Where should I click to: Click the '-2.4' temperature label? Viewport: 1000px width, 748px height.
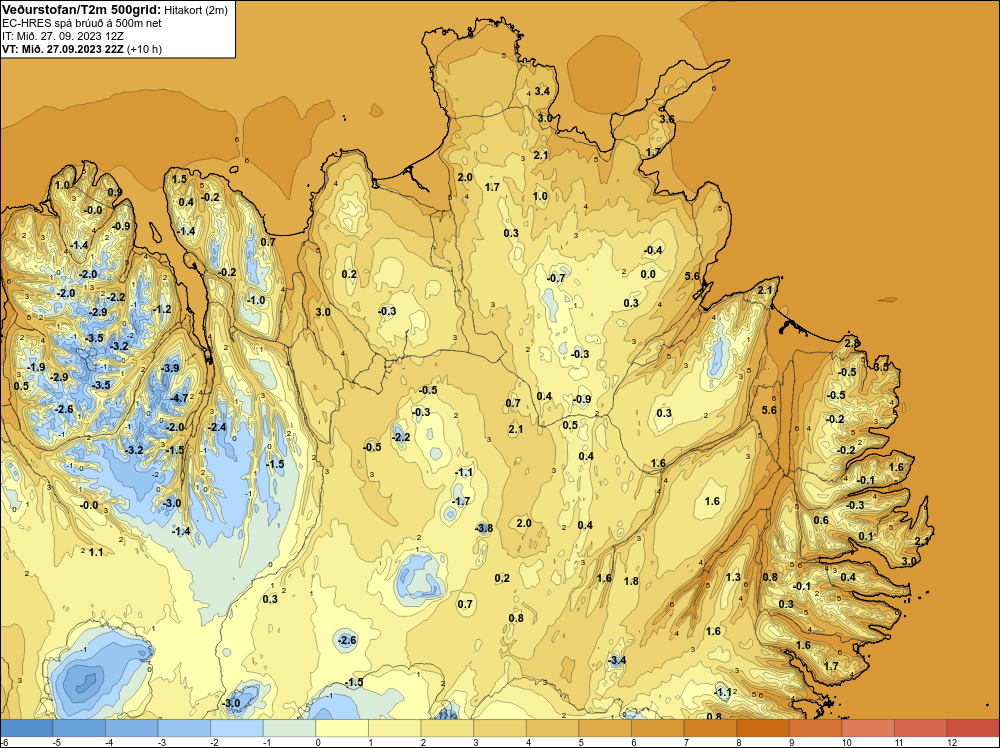[x=217, y=427]
